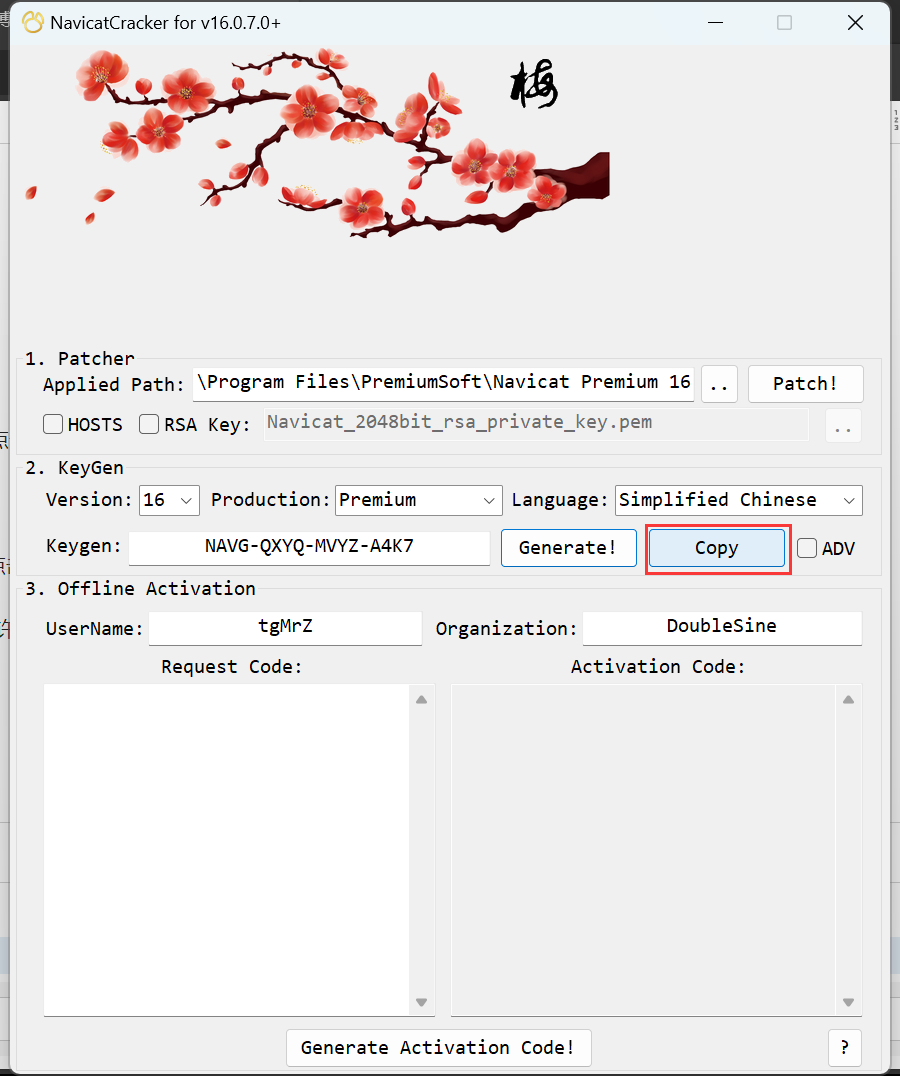Maximize the NavicatCracker window

784,23
